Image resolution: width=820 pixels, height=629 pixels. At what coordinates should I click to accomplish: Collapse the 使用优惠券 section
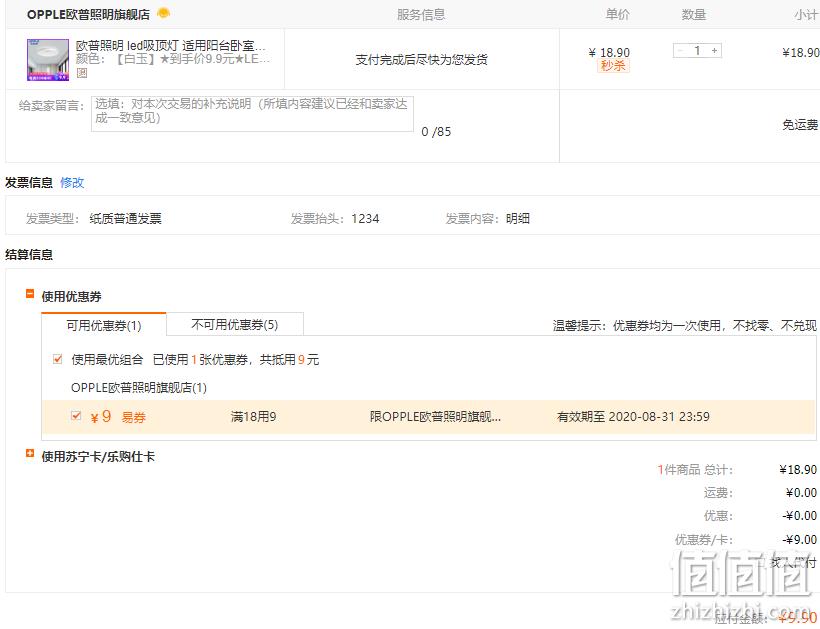(x=30, y=294)
